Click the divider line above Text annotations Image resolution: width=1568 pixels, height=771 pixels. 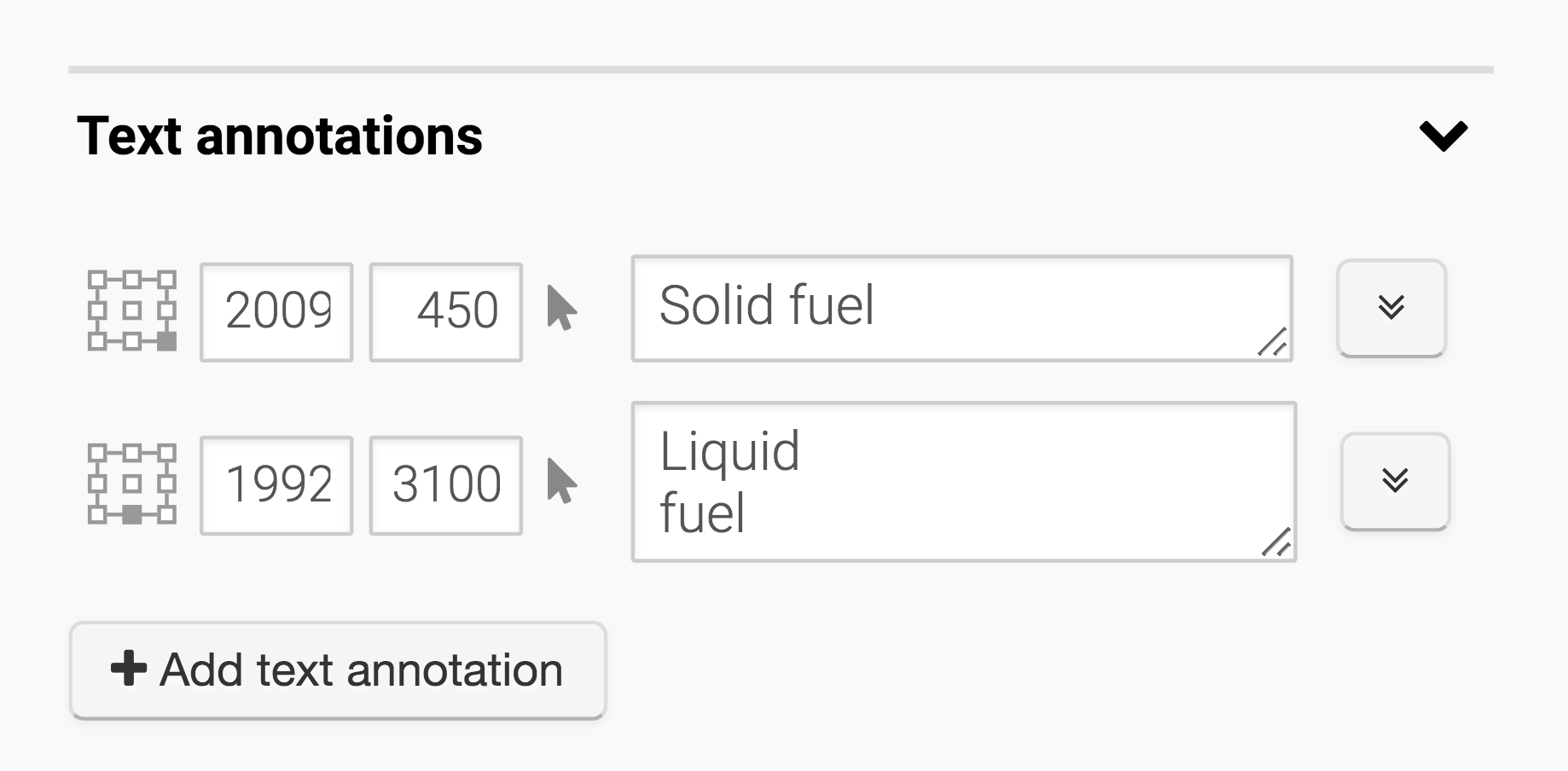tap(781, 70)
